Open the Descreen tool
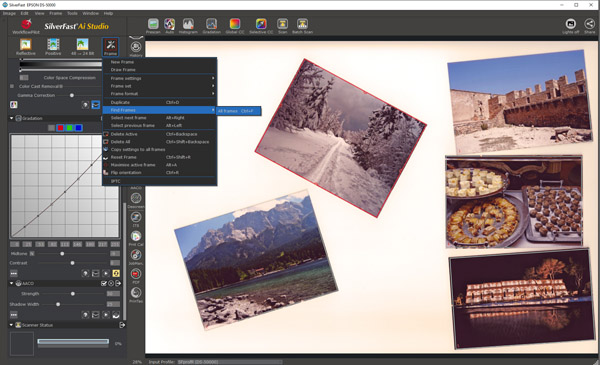 tap(136, 200)
